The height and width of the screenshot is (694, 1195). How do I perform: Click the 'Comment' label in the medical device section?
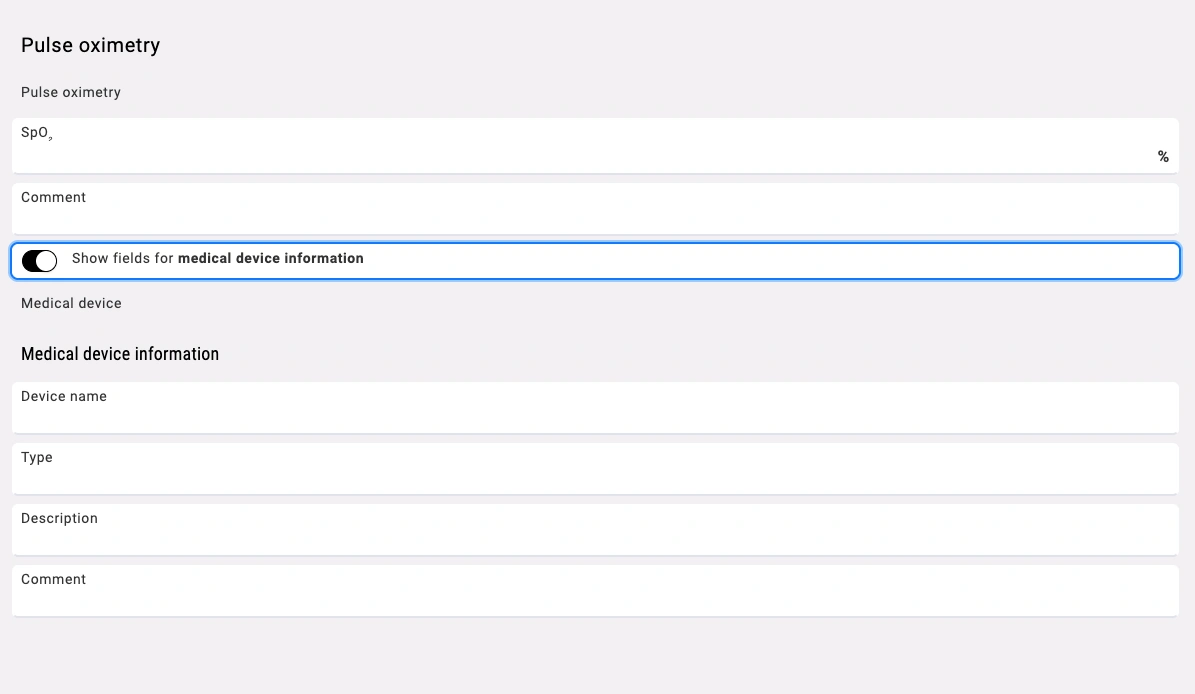[53, 579]
